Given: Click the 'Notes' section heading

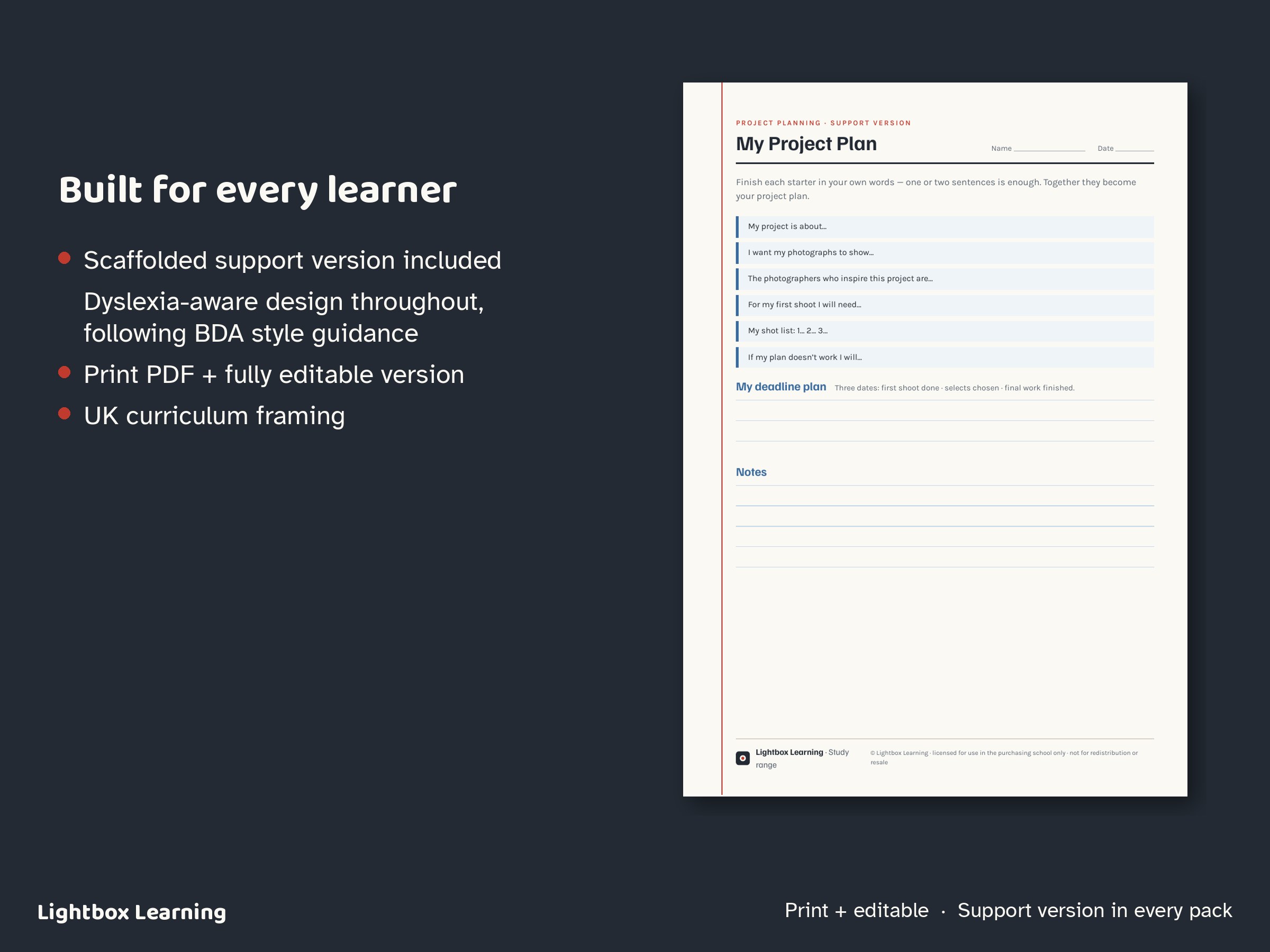Looking at the screenshot, I should (751, 472).
